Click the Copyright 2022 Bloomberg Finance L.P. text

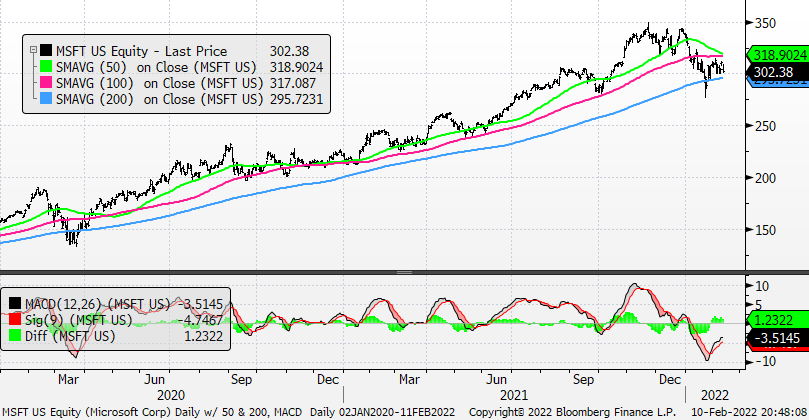(x=572, y=412)
